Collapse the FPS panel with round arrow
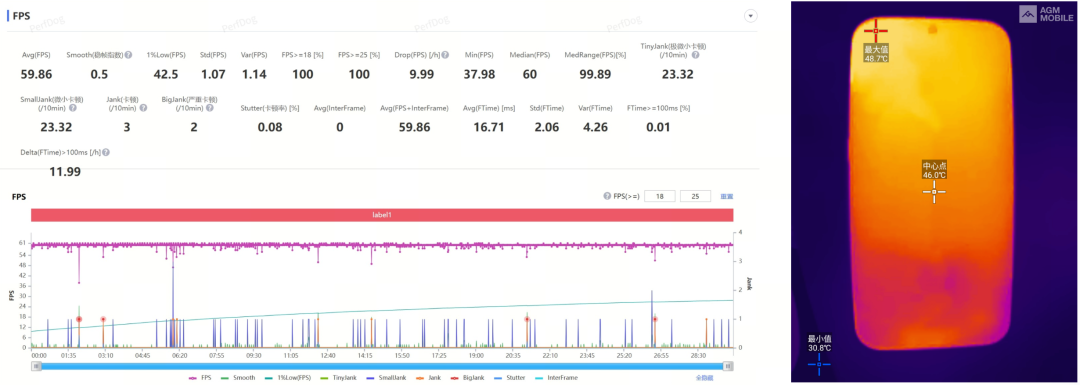Viewport: 1080px width, 385px height. tap(751, 15)
